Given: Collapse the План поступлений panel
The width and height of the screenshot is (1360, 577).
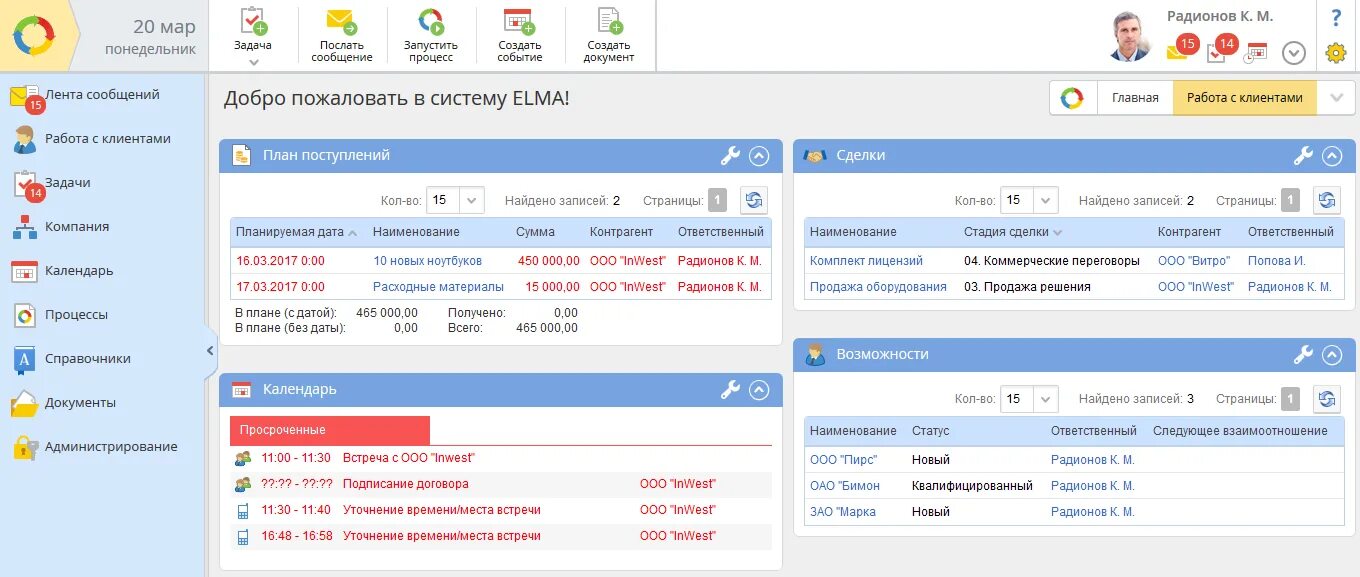Looking at the screenshot, I should (x=758, y=156).
